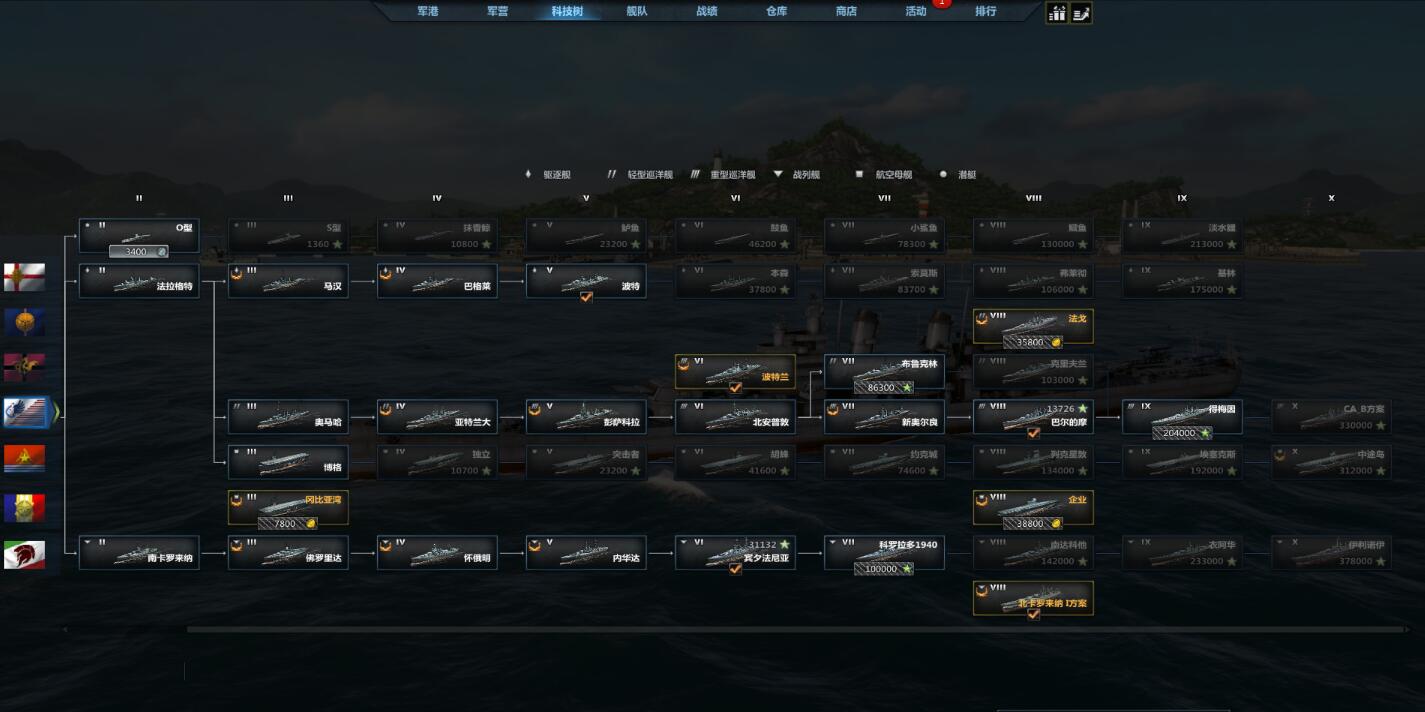Open the 舰队 tab
1425x712 pixels.
pyautogui.click(x=636, y=11)
